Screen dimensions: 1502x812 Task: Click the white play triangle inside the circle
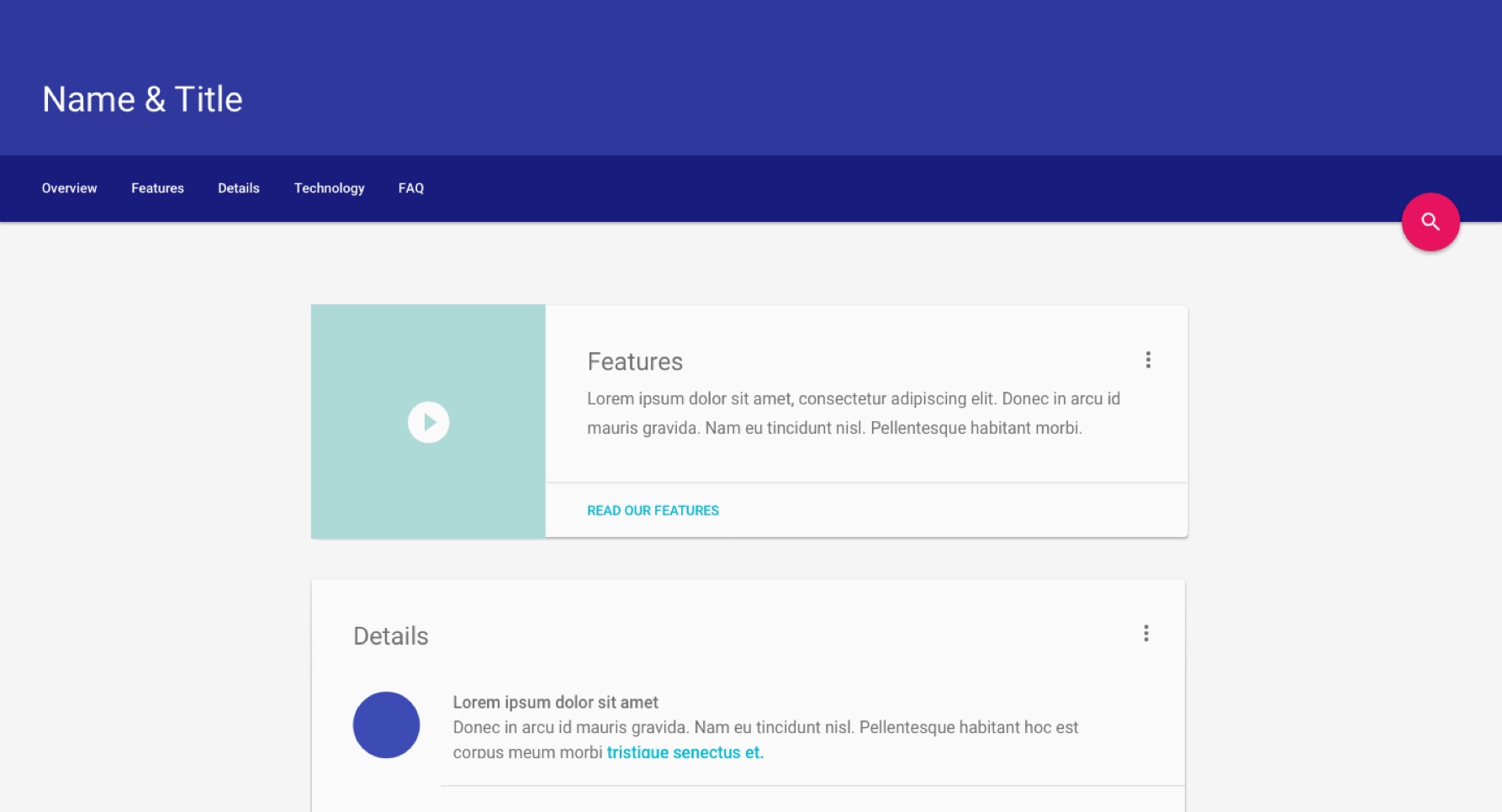(430, 422)
